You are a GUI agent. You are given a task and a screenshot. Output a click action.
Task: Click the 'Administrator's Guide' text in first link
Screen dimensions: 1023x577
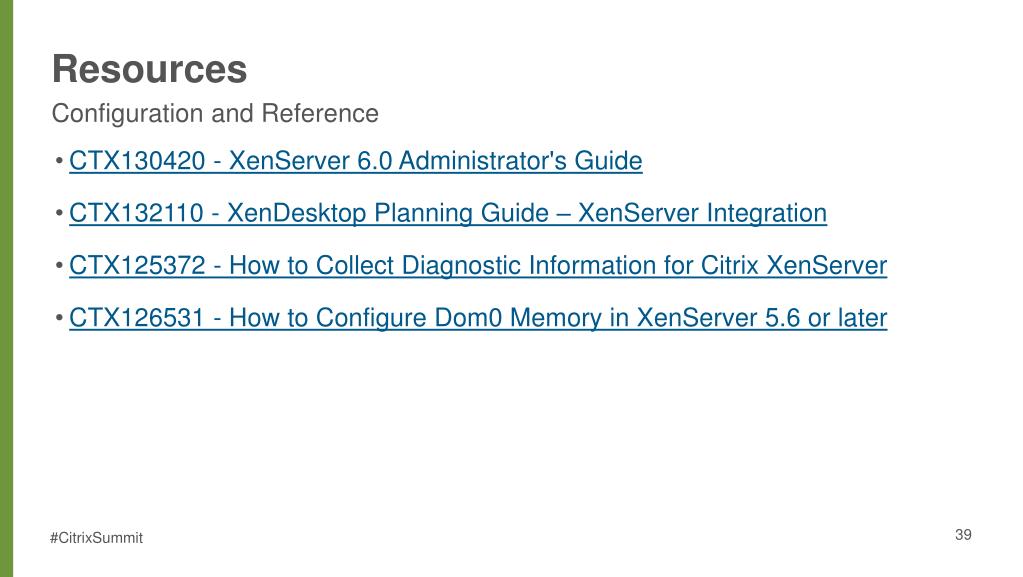(520, 161)
